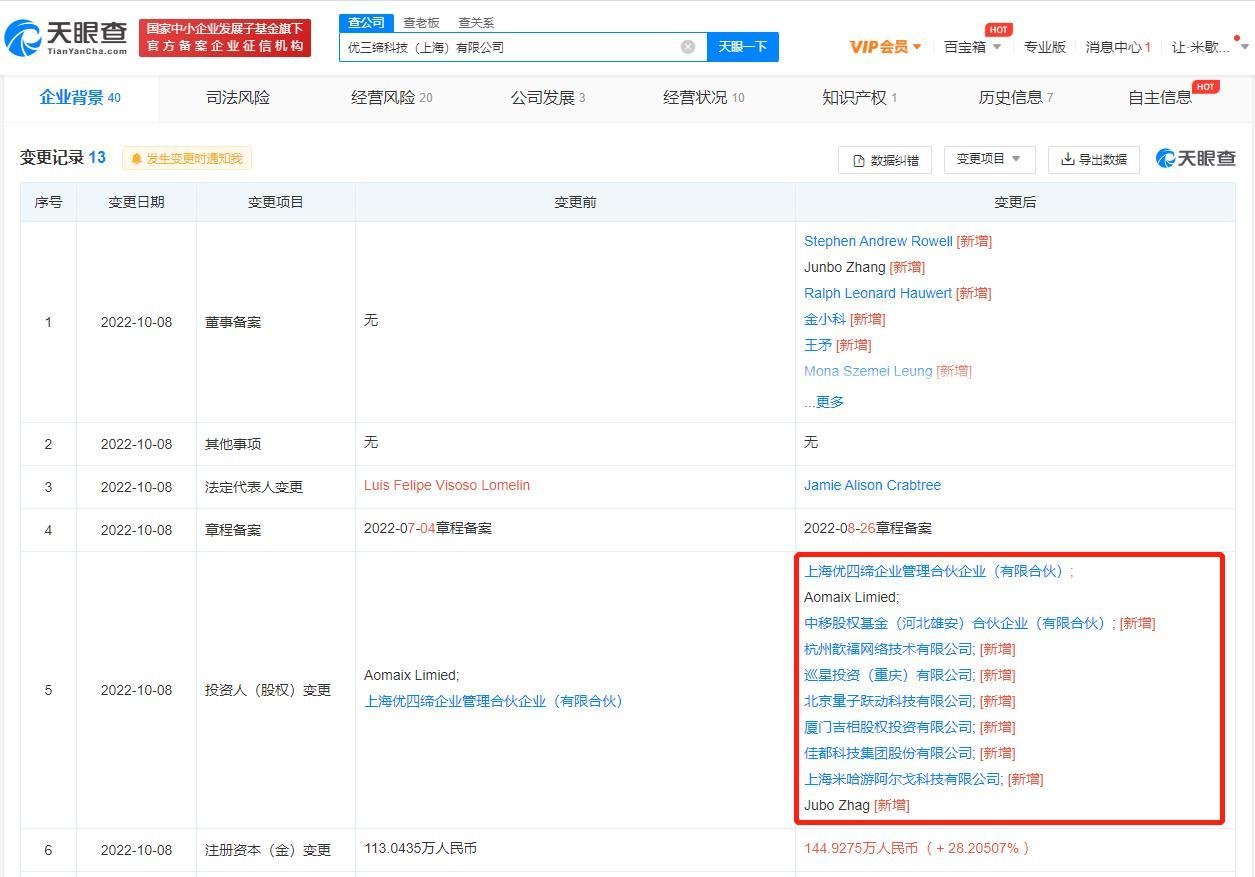The image size is (1255, 877).
Task: Open 上海米哈游阿尔戈科技有限公司 link
Action: 902,779
